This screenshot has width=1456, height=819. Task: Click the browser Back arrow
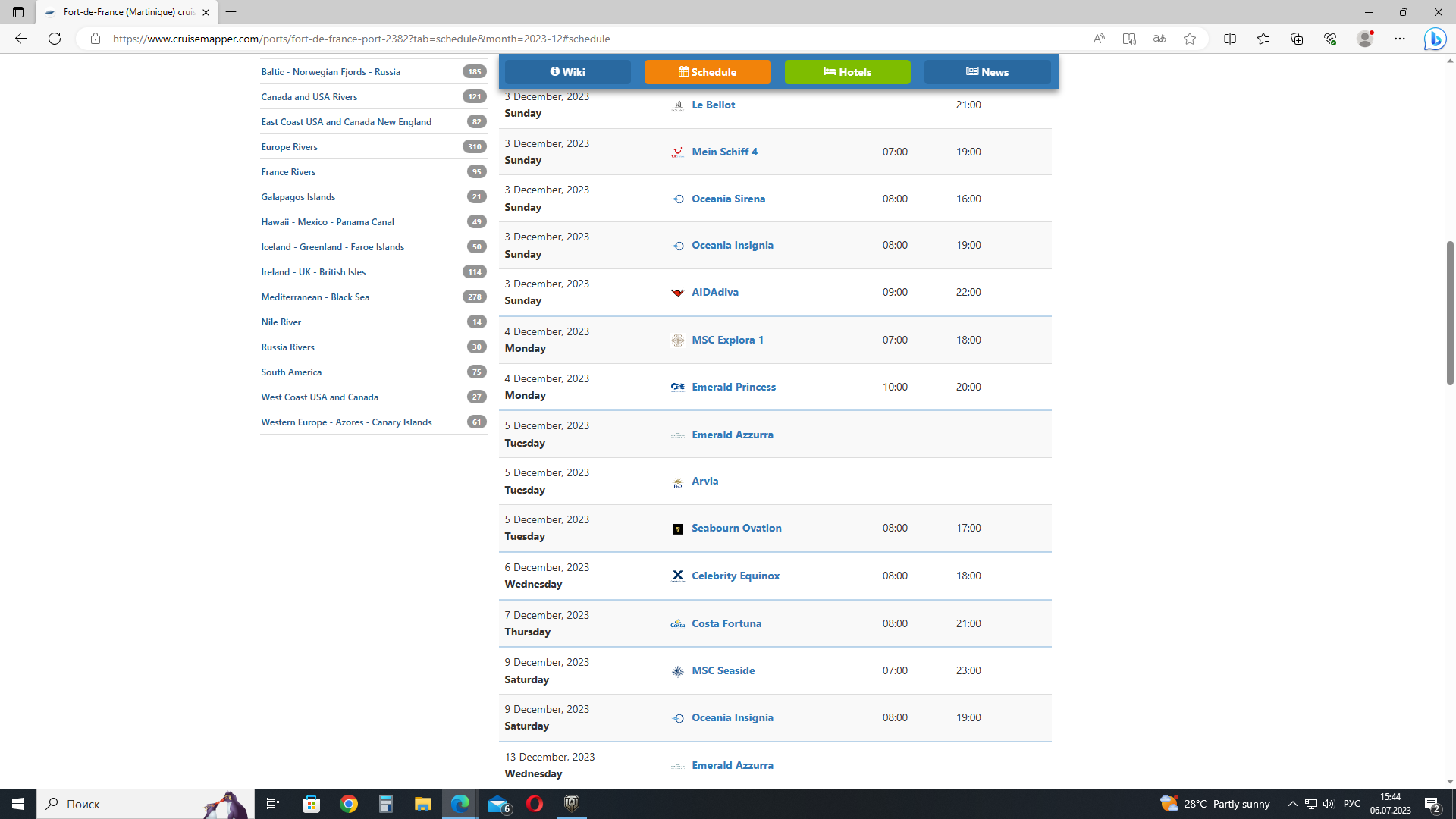21,39
